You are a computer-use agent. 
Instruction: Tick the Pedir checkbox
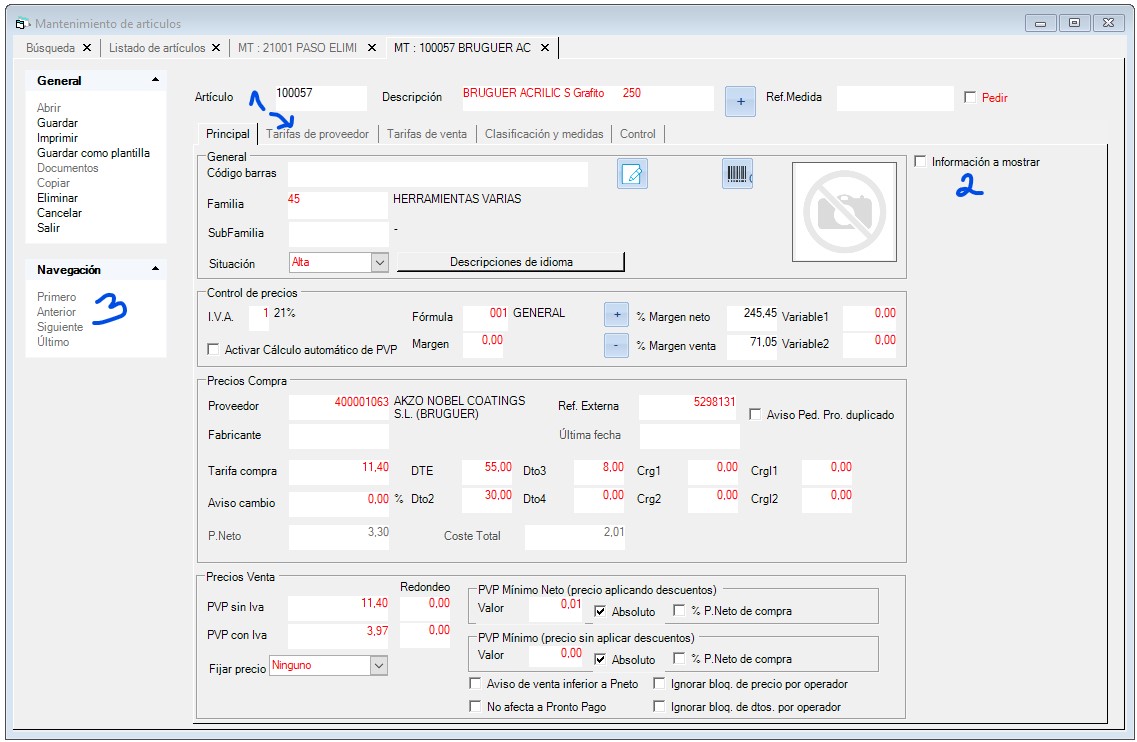(x=970, y=97)
